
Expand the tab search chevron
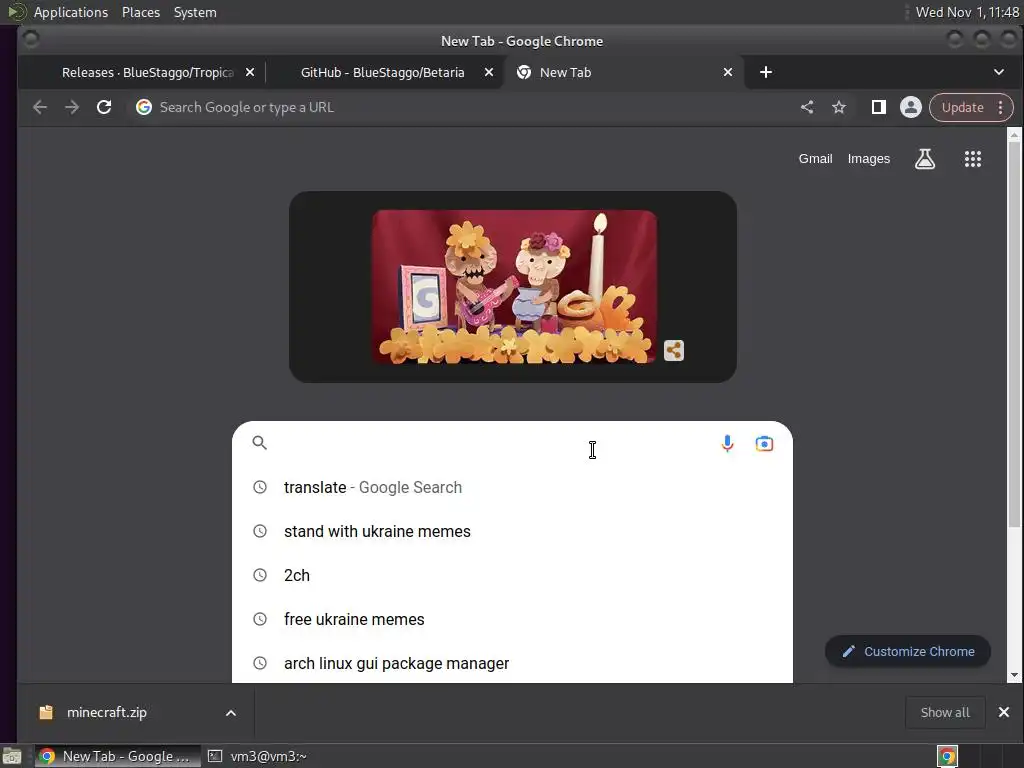point(999,72)
